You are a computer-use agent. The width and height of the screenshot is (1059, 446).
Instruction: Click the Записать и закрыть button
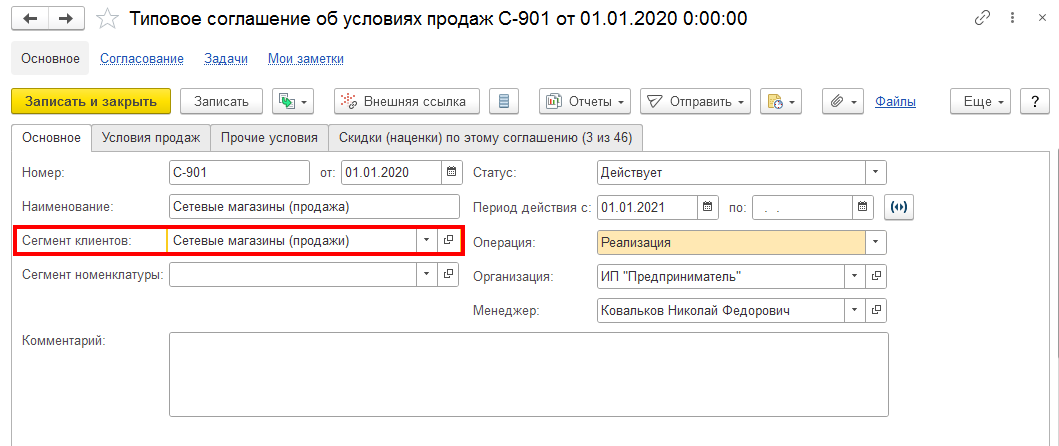click(91, 101)
